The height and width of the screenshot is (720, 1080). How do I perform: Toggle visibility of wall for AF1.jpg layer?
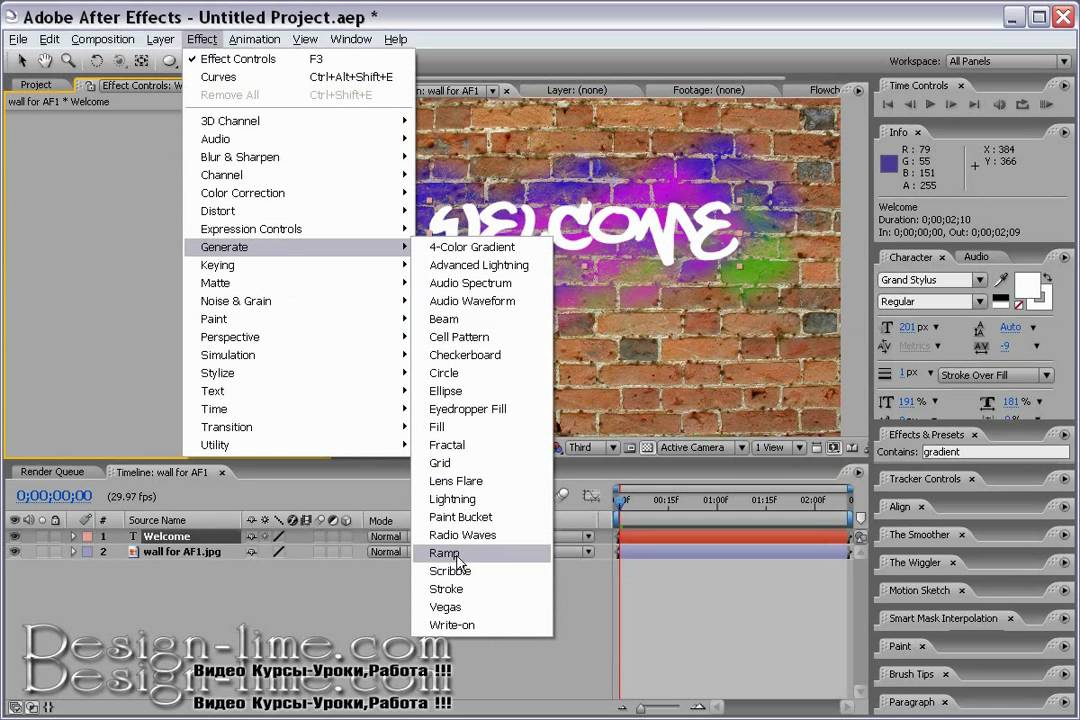(14, 552)
